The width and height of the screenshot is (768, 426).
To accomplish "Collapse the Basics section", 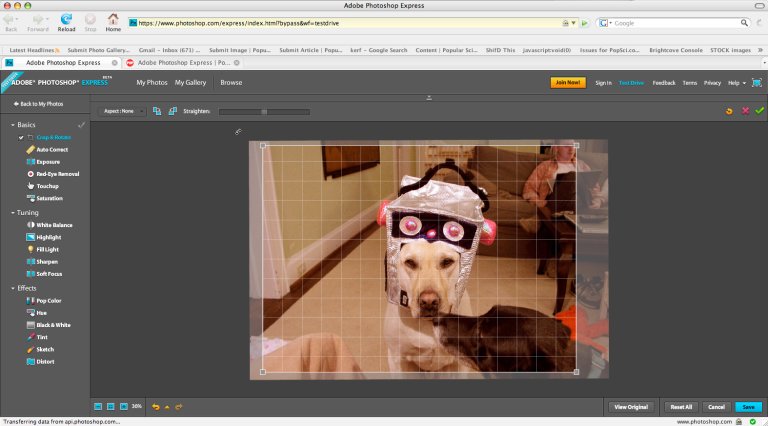I will pyautogui.click(x=12, y=125).
